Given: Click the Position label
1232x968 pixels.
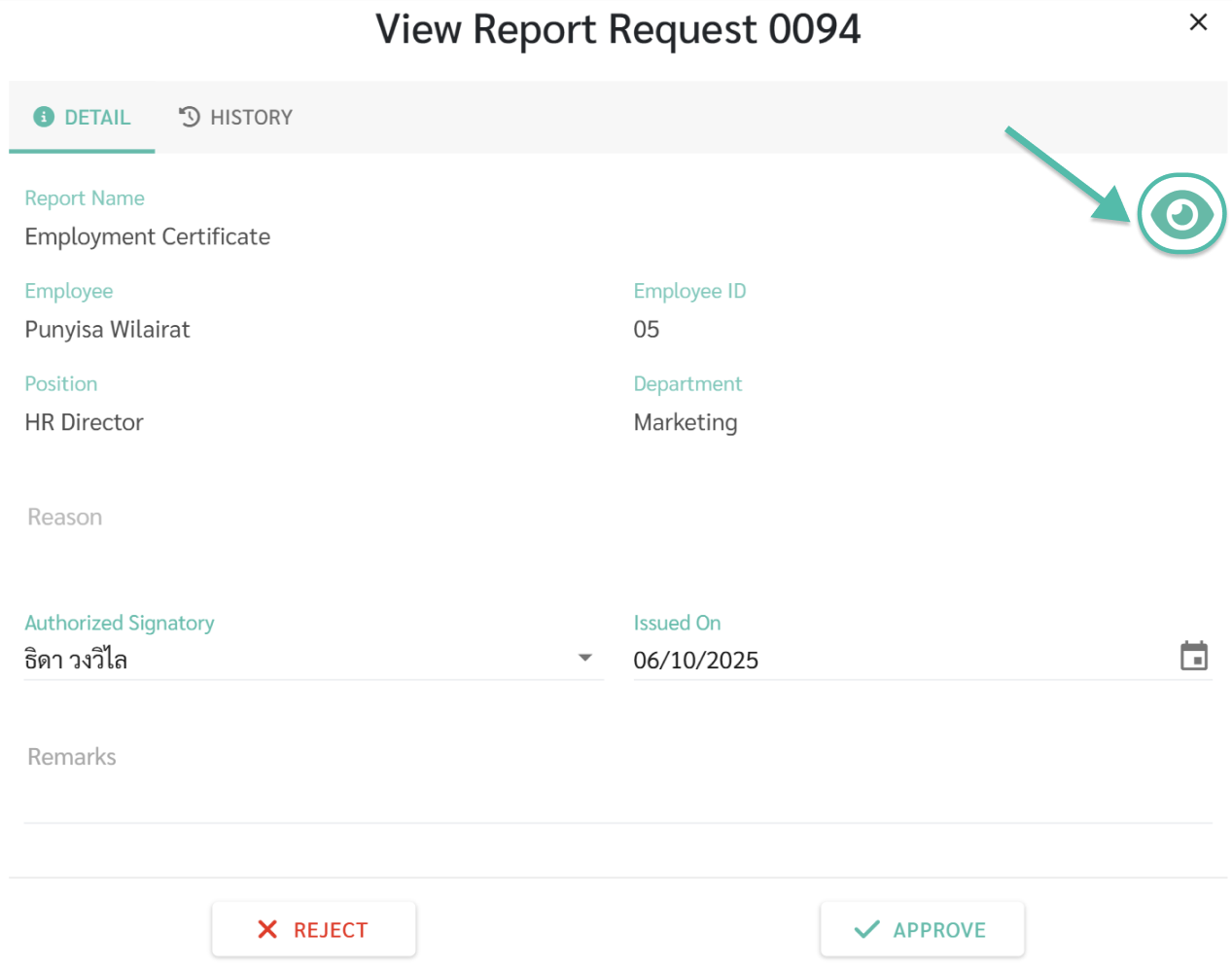Looking at the screenshot, I should 61,384.
